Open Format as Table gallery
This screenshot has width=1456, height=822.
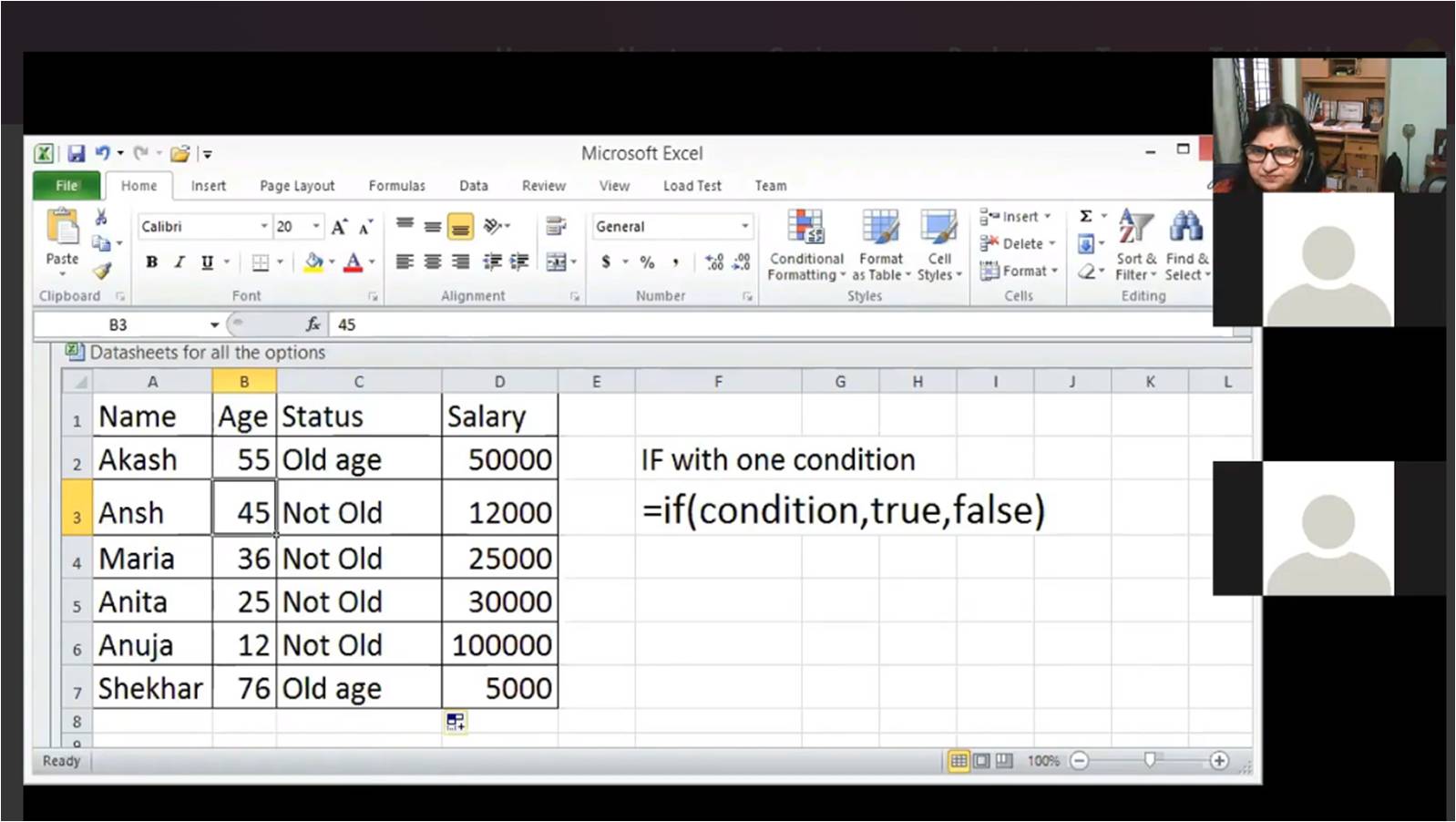click(x=881, y=246)
